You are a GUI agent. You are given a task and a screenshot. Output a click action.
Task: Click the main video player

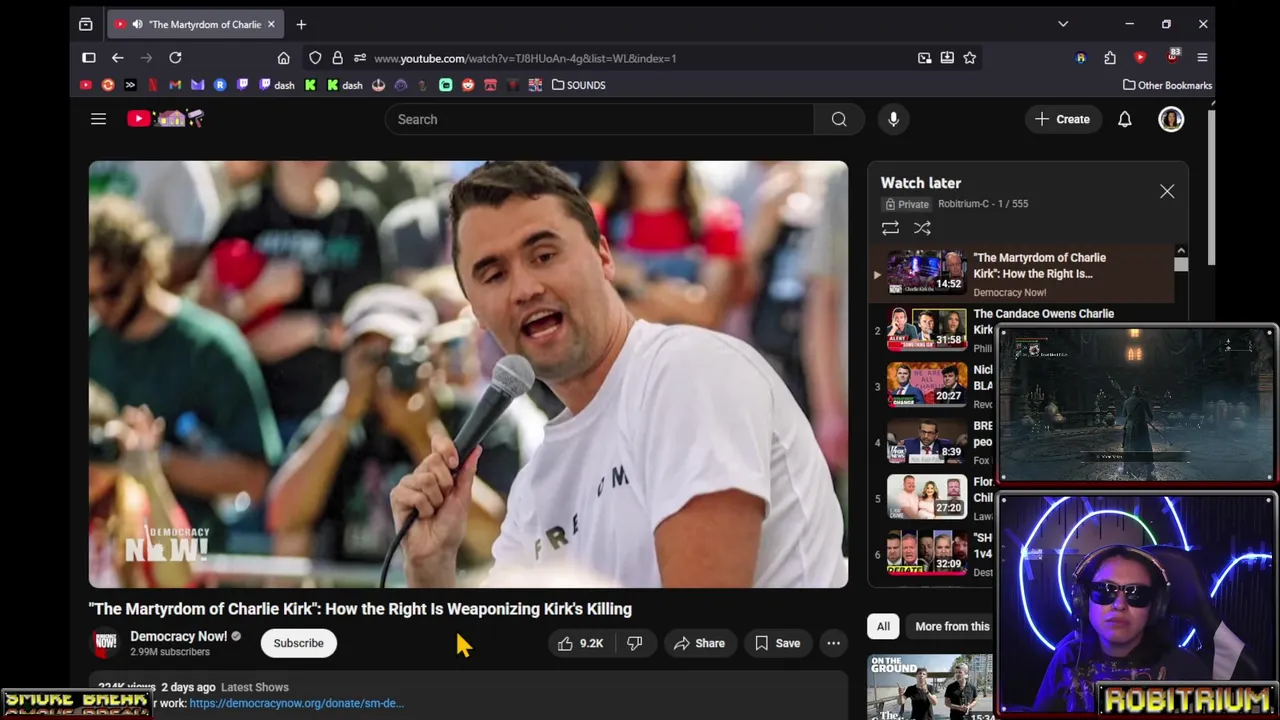(x=468, y=374)
